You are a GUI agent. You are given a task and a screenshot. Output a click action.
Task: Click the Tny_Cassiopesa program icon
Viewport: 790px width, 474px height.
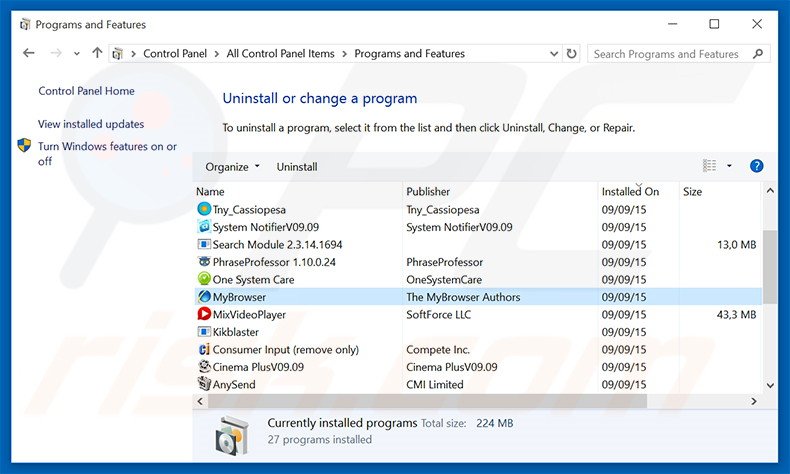204,209
